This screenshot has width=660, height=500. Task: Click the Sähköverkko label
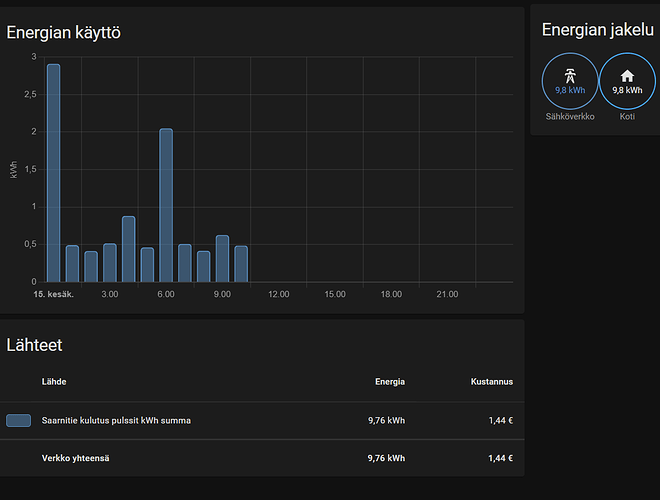pos(570,117)
